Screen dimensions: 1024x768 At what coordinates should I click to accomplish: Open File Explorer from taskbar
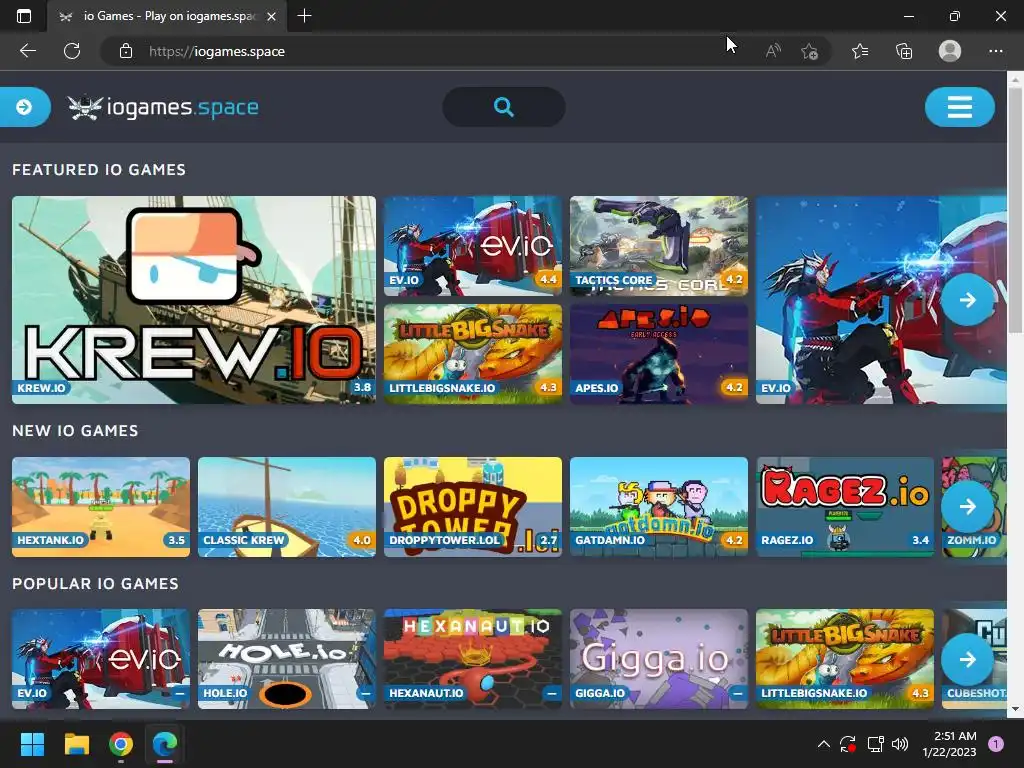[76, 744]
